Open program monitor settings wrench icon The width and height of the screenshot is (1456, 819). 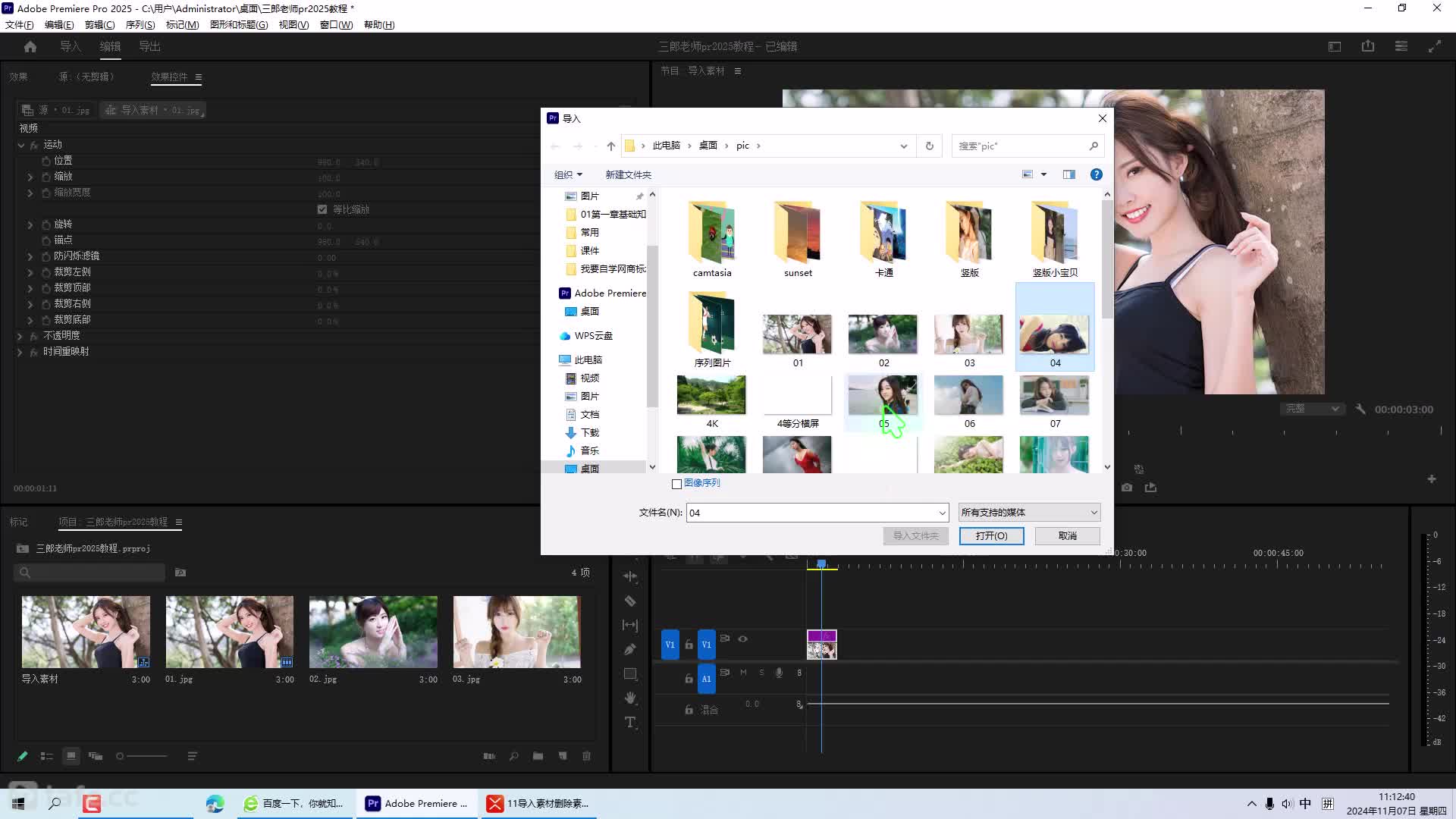click(x=1360, y=409)
